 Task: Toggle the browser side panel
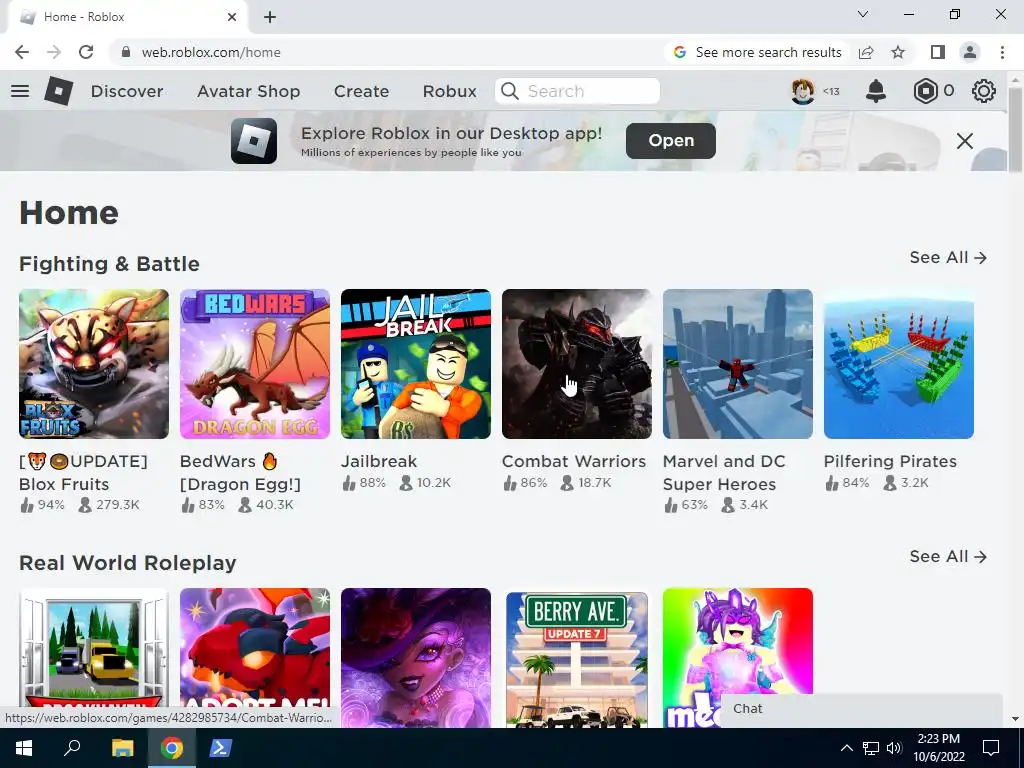[938, 52]
